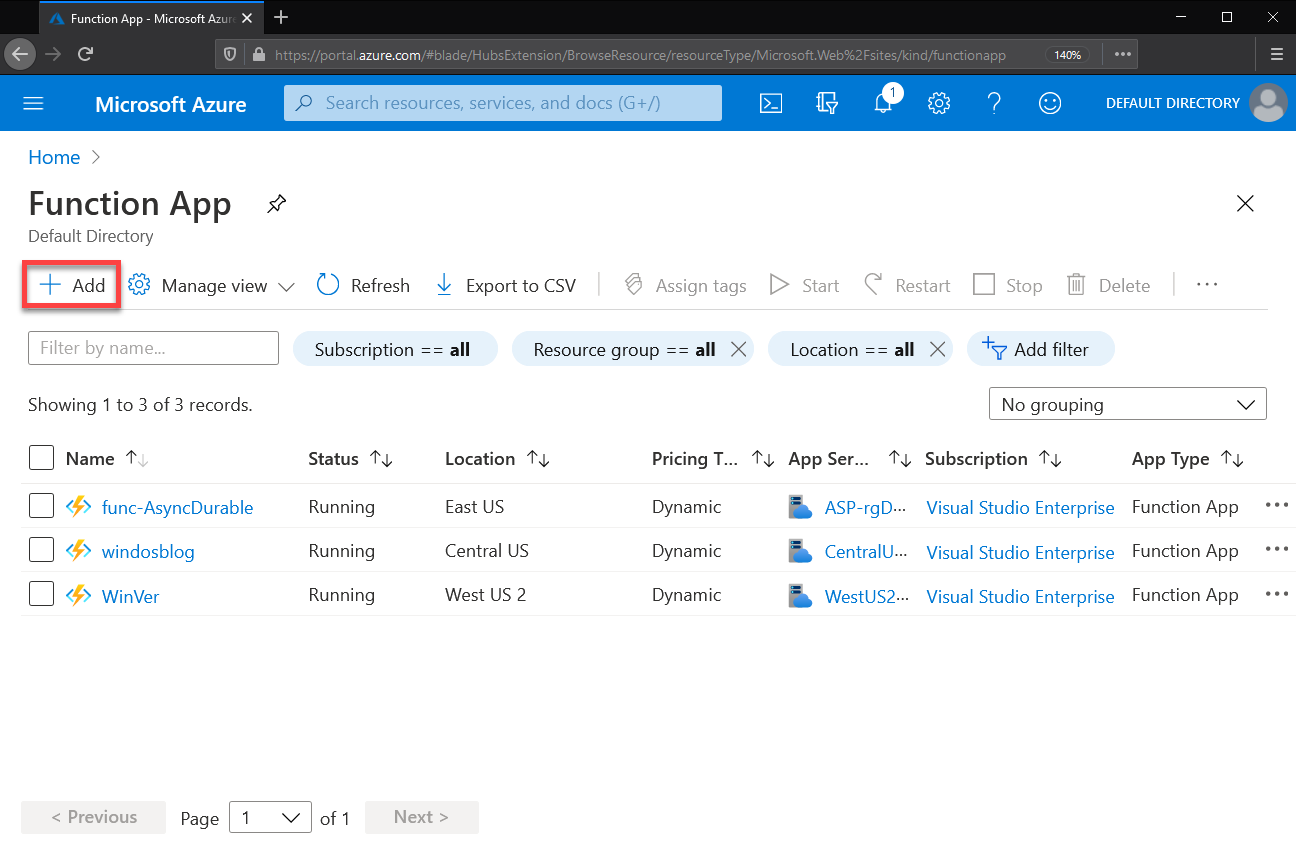This screenshot has height=861, width=1296.
Task: Open the No grouping dropdown
Action: point(1128,404)
